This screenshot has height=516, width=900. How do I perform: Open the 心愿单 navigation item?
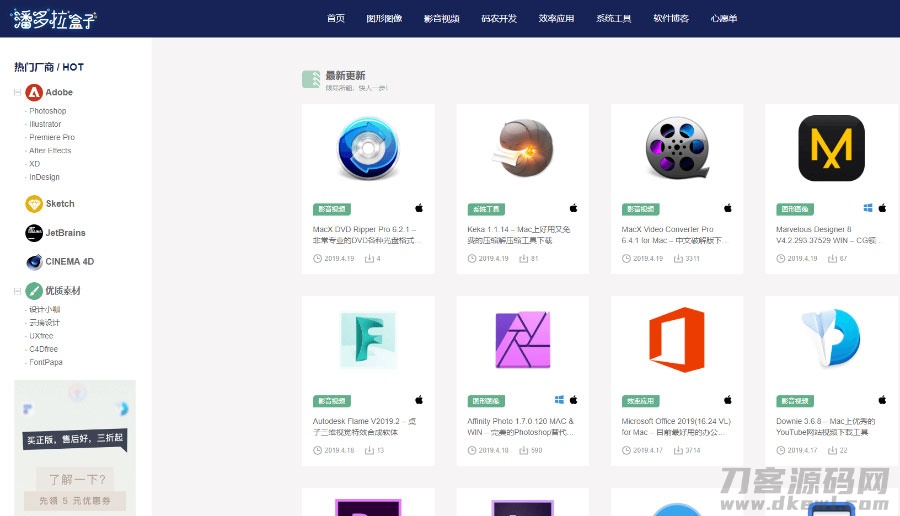(724, 18)
